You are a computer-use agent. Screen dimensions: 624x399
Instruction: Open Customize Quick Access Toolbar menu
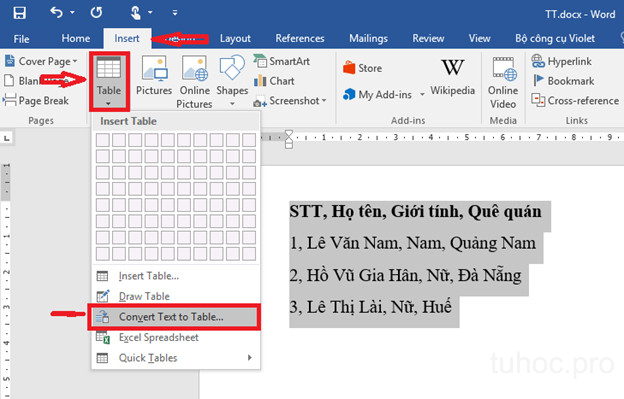pos(175,13)
